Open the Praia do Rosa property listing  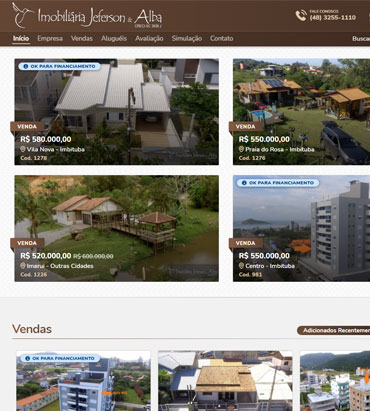301,112
